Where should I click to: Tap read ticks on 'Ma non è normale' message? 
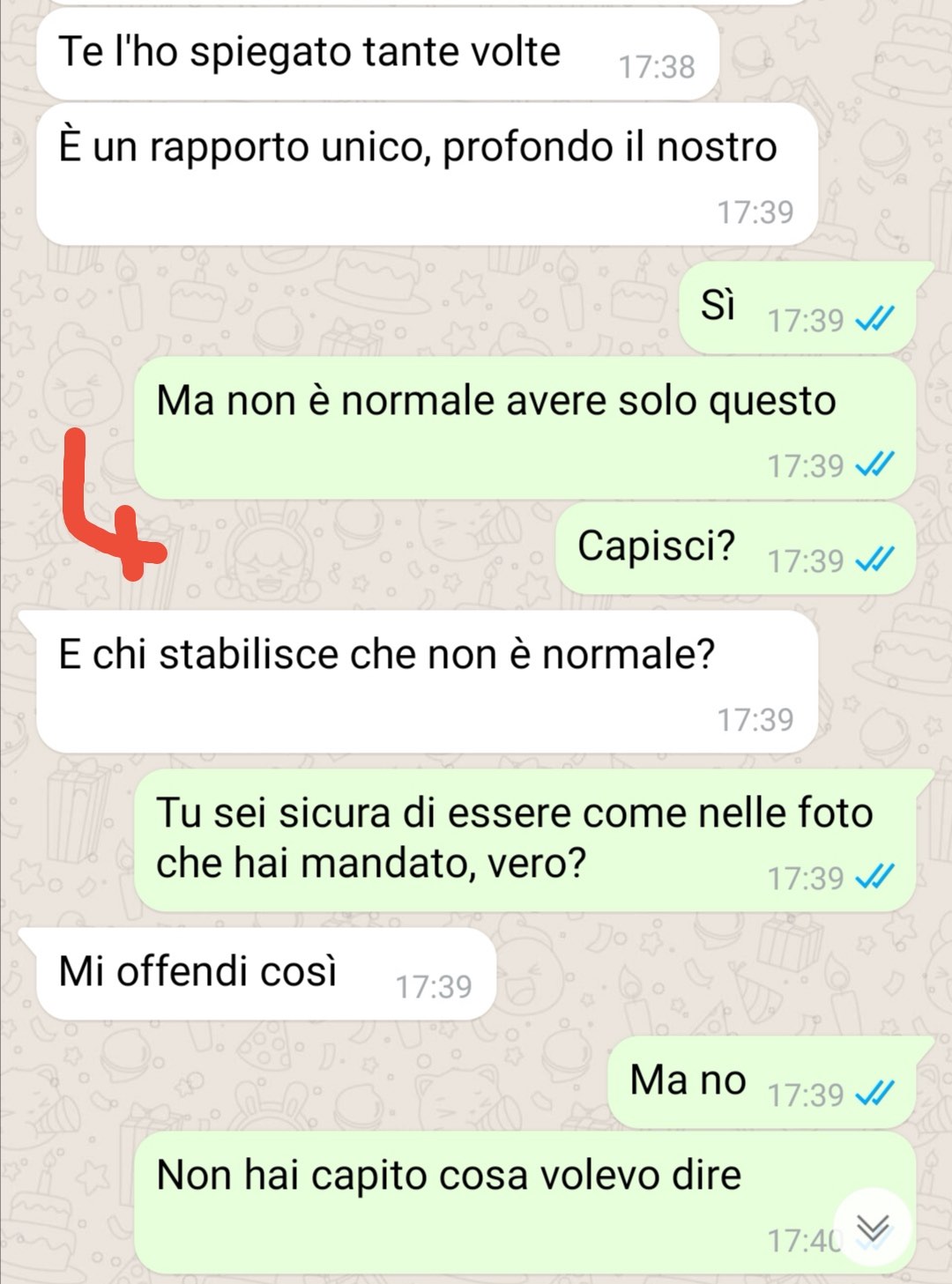coord(875,464)
